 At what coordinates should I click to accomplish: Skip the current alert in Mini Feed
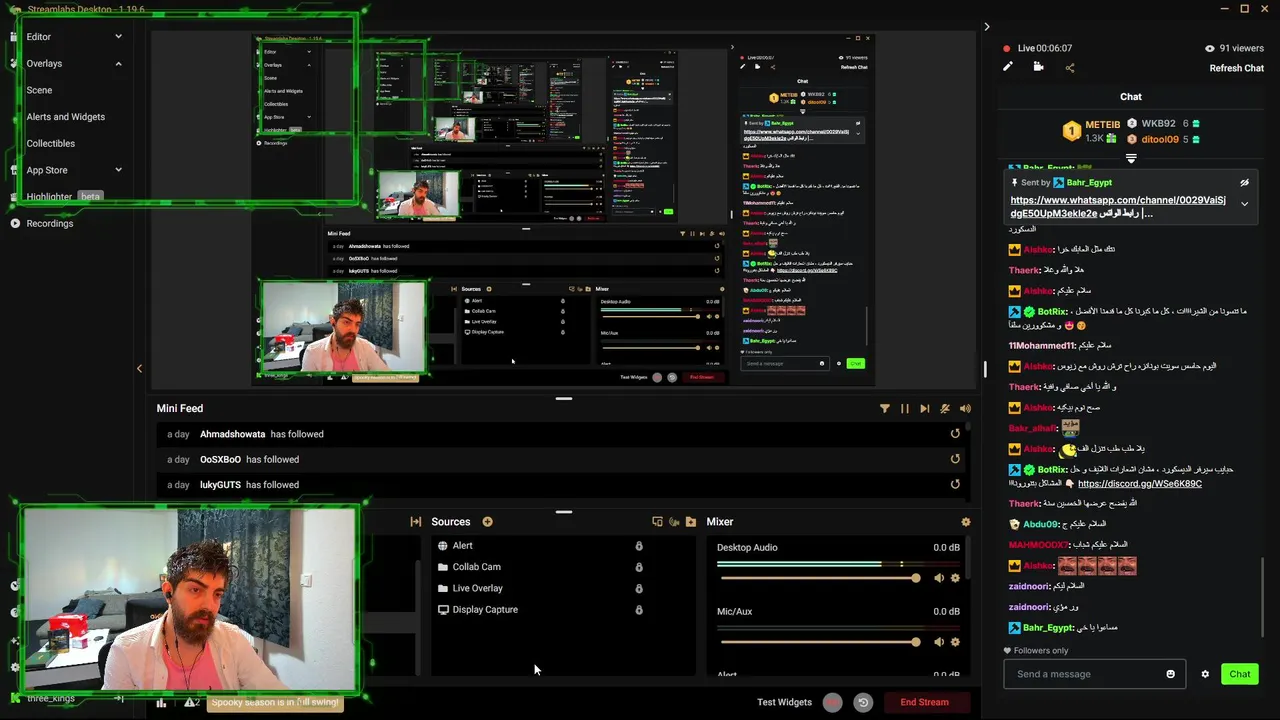tap(925, 408)
